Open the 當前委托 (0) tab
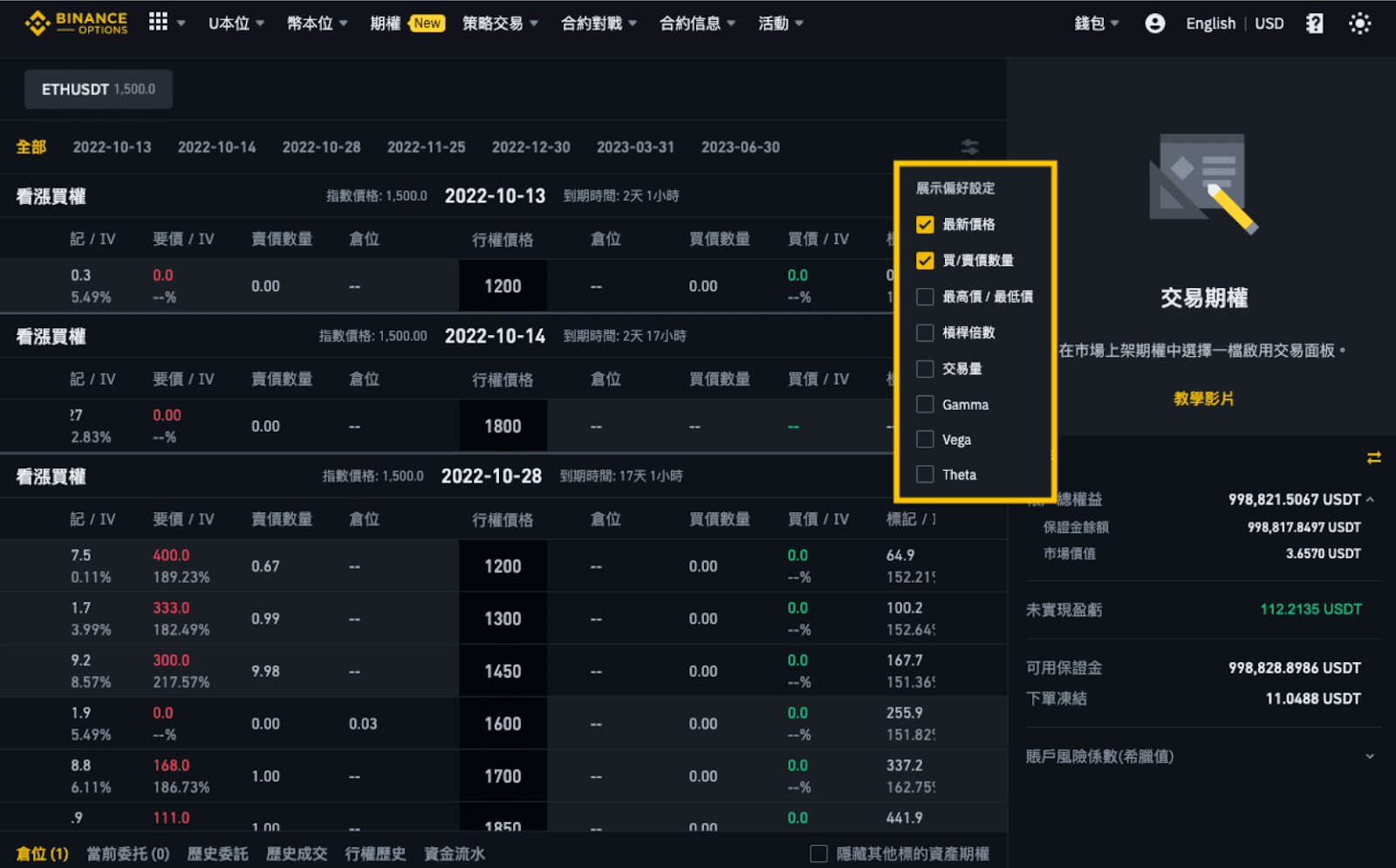 (x=127, y=853)
